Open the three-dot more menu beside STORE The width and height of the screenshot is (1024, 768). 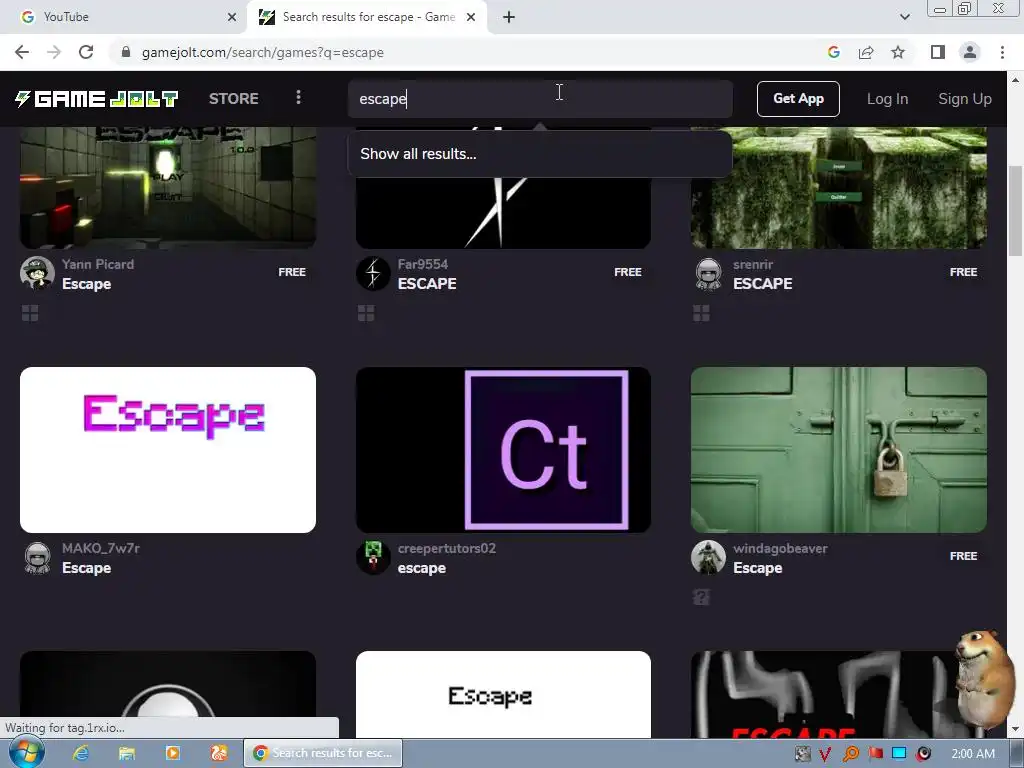(x=298, y=97)
